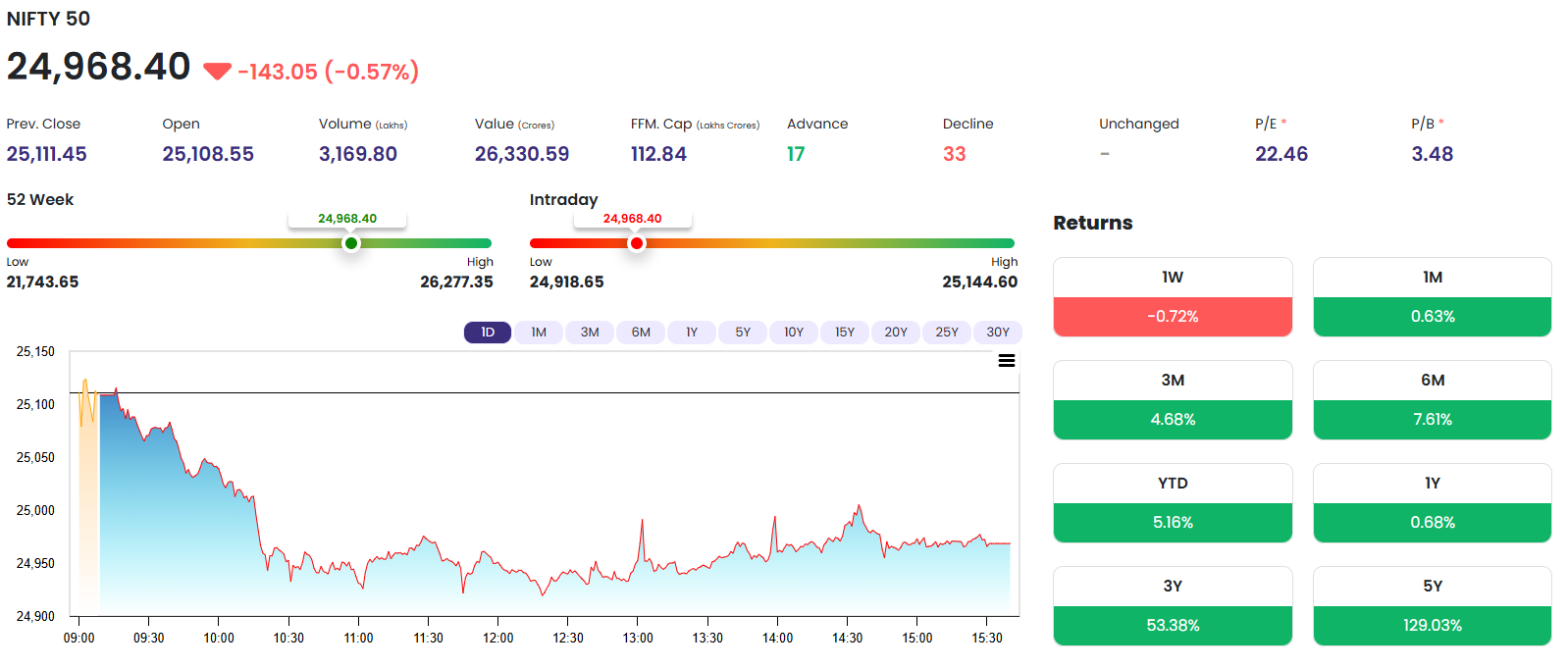Click the change text -143.05 (-0.57%)
Image resolution: width=1568 pixels, height=668 pixels.
click(328, 72)
